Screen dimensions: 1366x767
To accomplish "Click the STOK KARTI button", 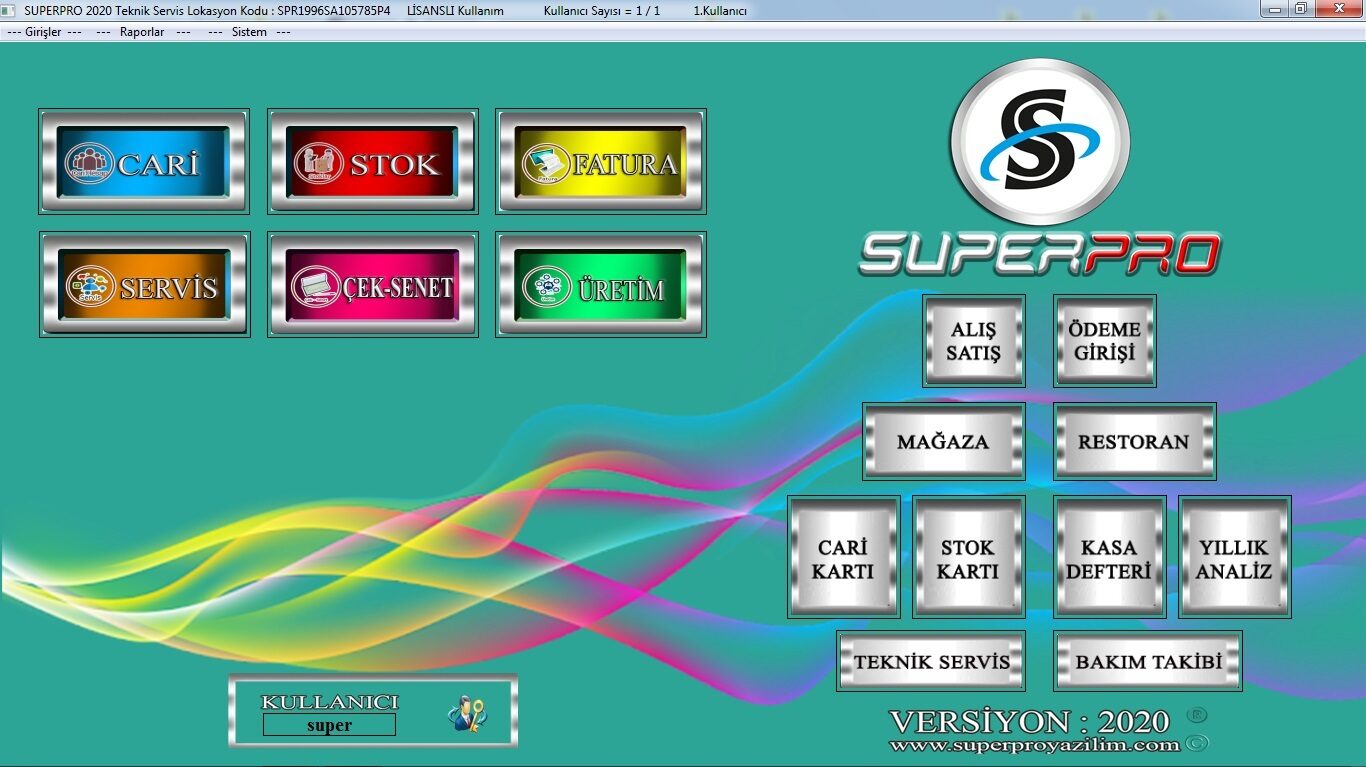I will click(x=968, y=557).
